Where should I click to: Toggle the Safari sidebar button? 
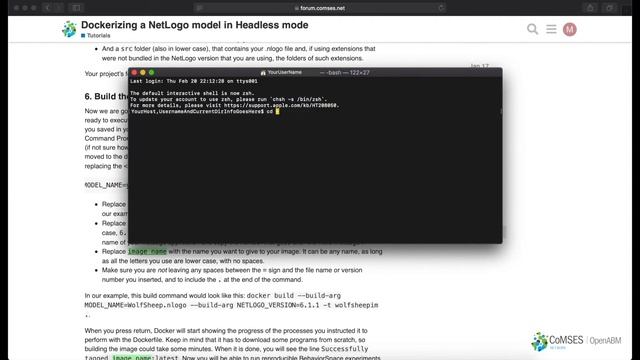click(76, 8)
